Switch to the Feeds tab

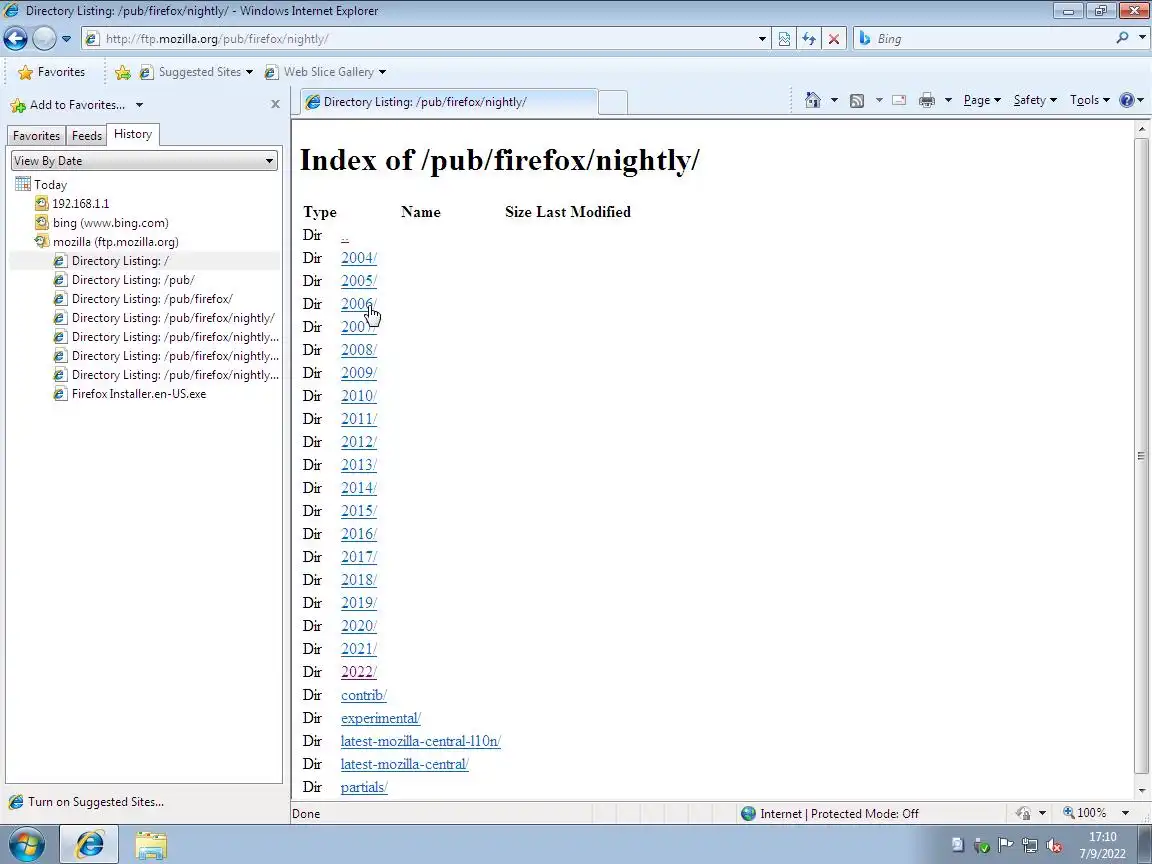[87, 136]
